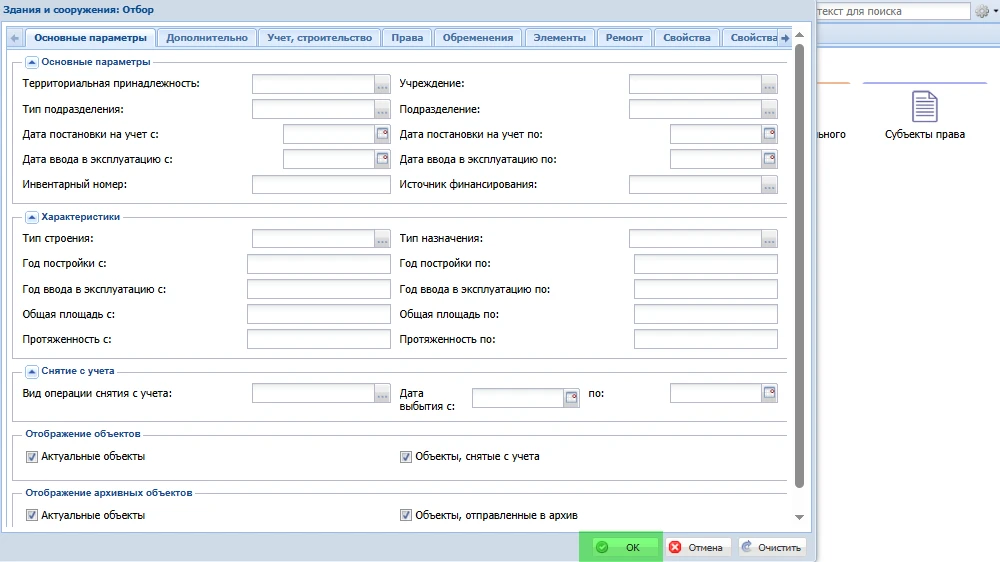Screen dimensions: 1000x562
Task: Open calendar for Дата постановки на учет по
Action: [770, 134]
